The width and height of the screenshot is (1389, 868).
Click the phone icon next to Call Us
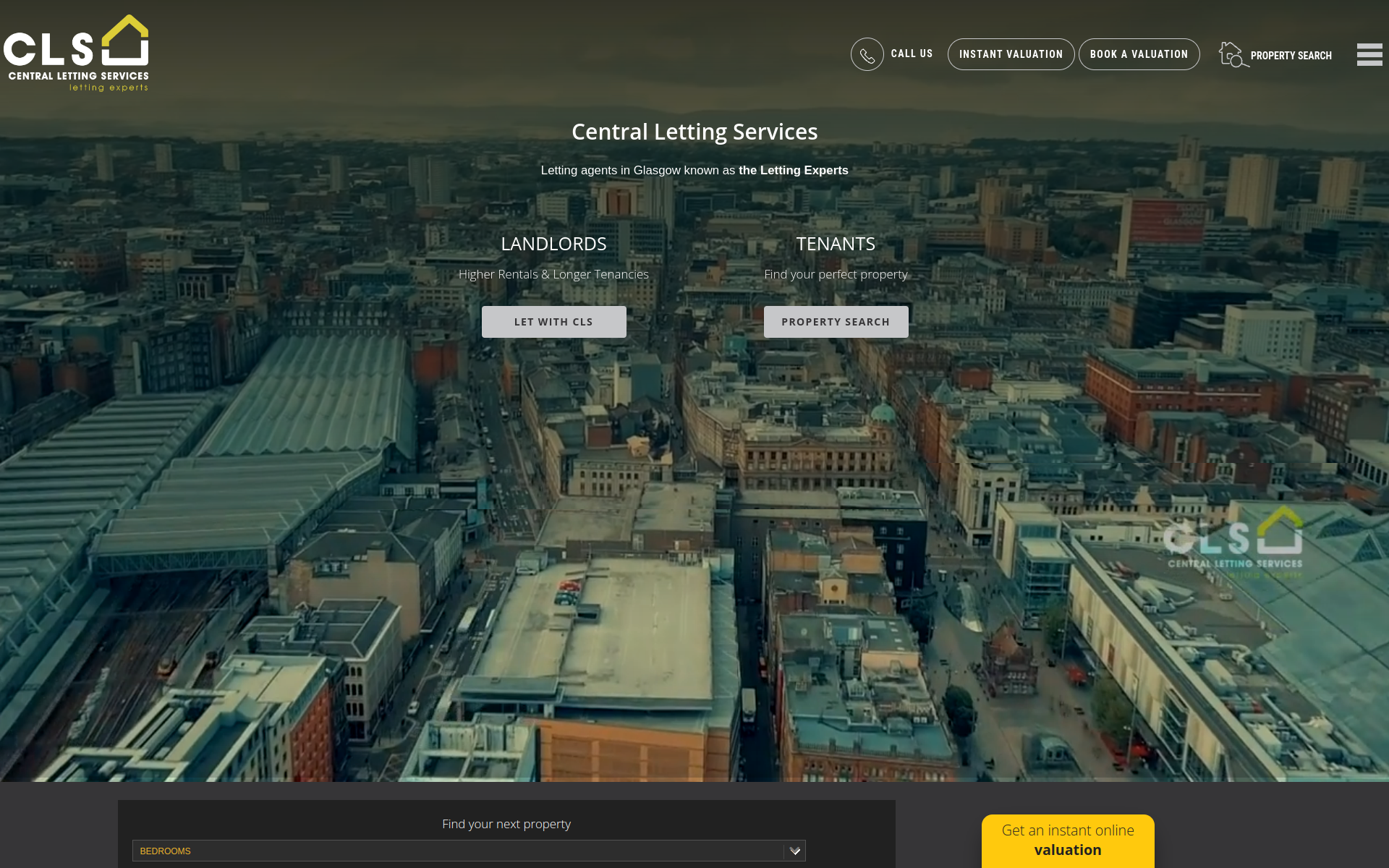(x=867, y=54)
